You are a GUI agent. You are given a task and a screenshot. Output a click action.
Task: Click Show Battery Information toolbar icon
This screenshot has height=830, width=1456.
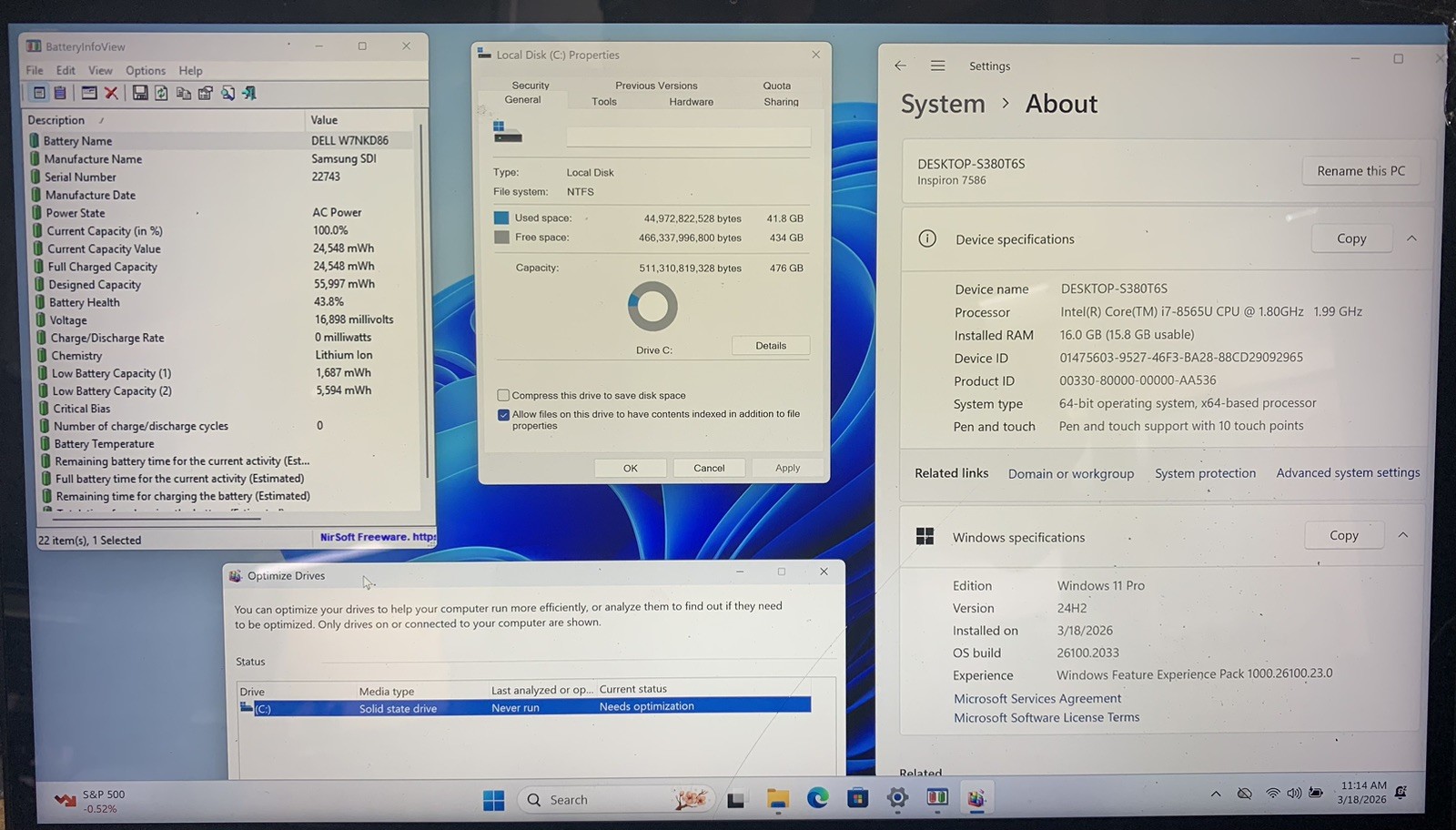point(39,93)
